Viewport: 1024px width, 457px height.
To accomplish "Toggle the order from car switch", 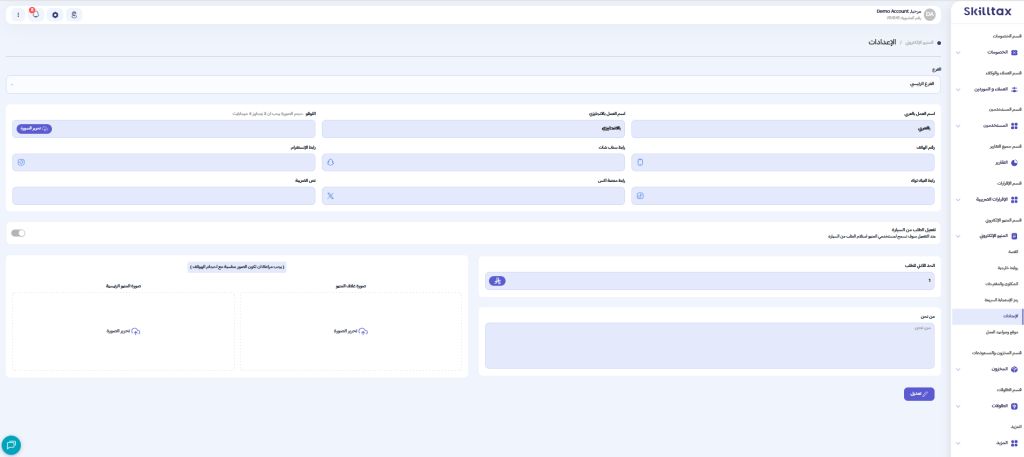I will coord(18,233).
